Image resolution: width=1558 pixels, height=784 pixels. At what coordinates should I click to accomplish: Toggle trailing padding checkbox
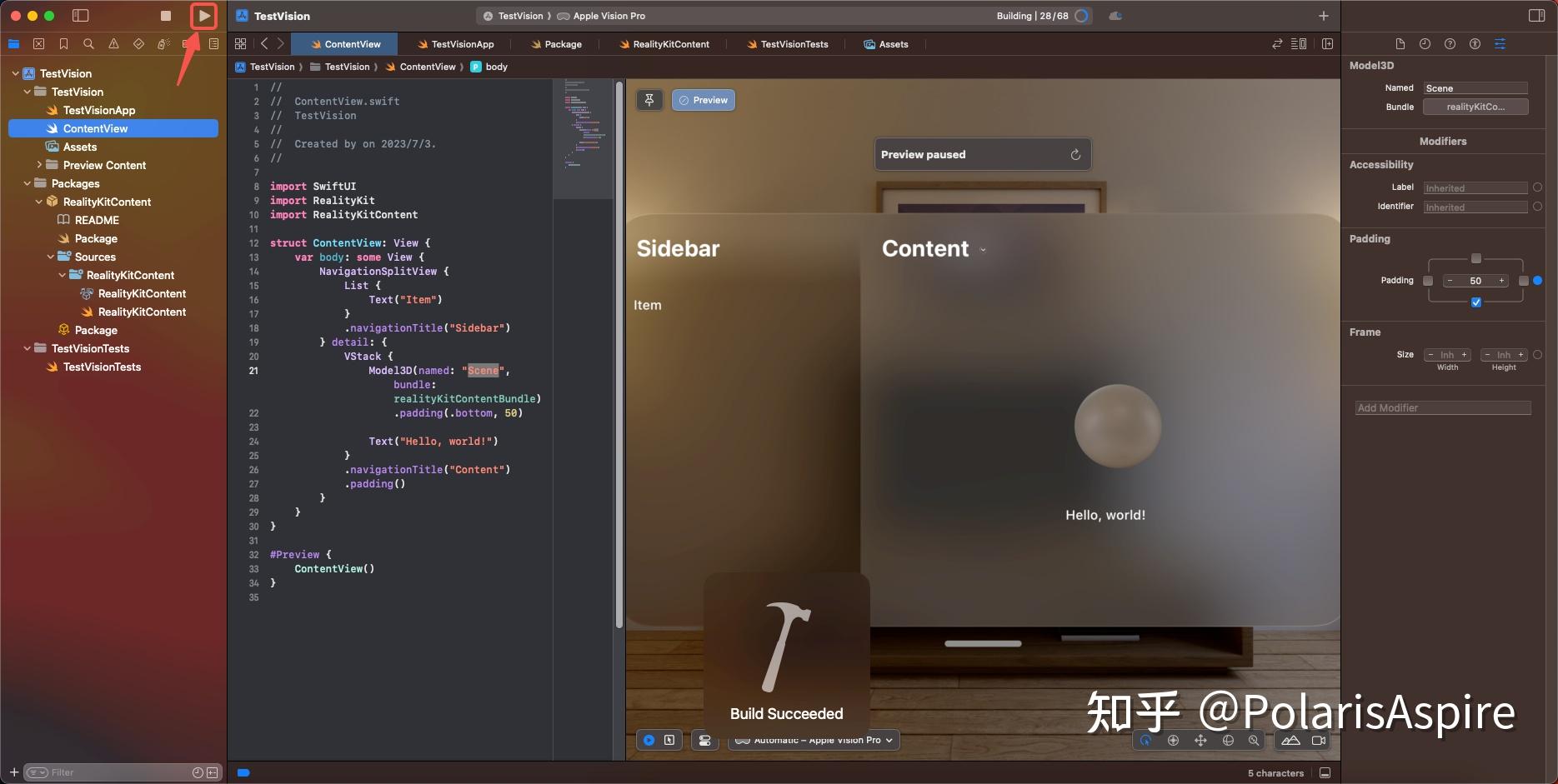click(1524, 281)
